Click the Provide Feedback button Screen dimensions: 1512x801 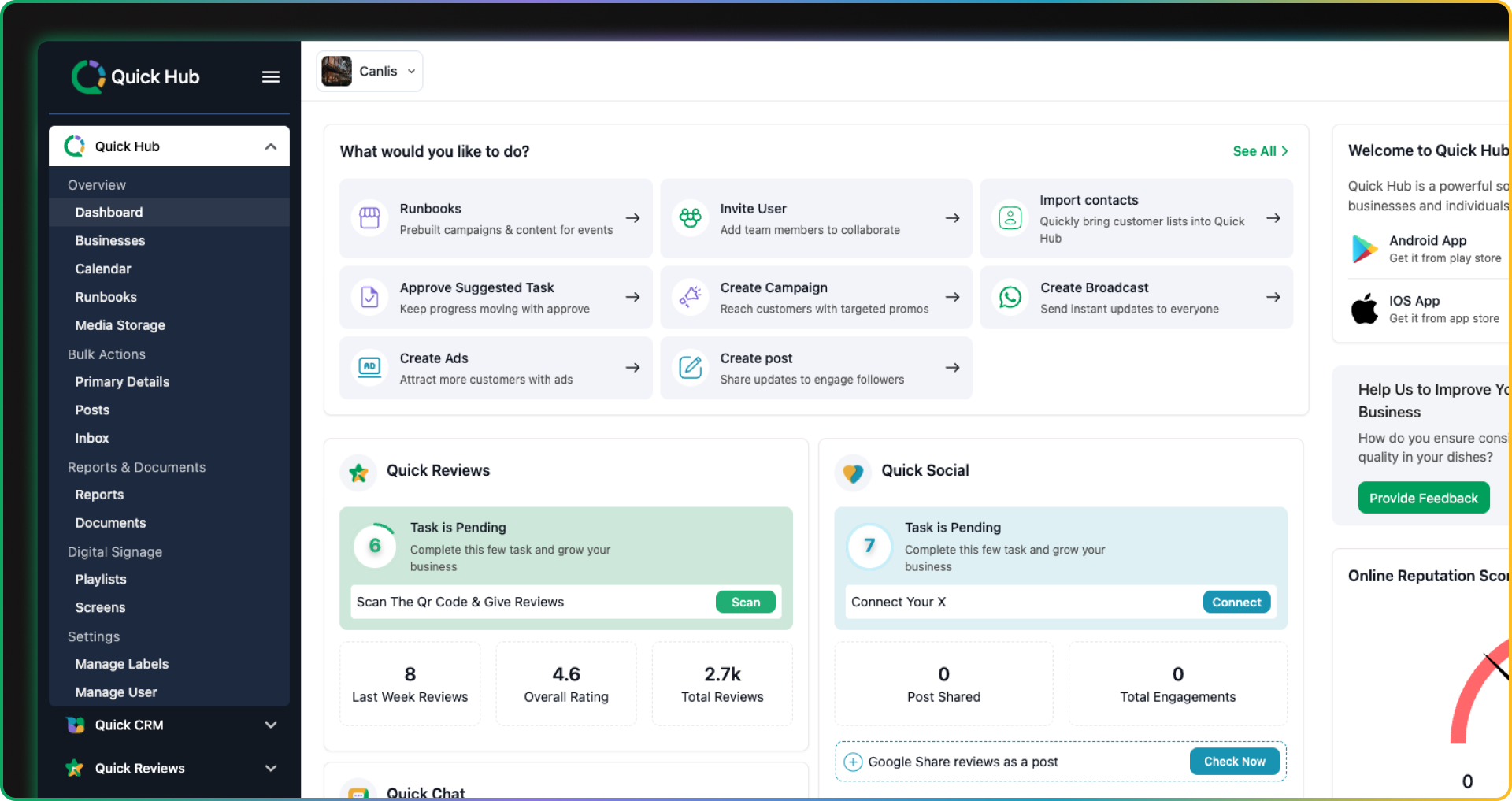click(x=1424, y=498)
